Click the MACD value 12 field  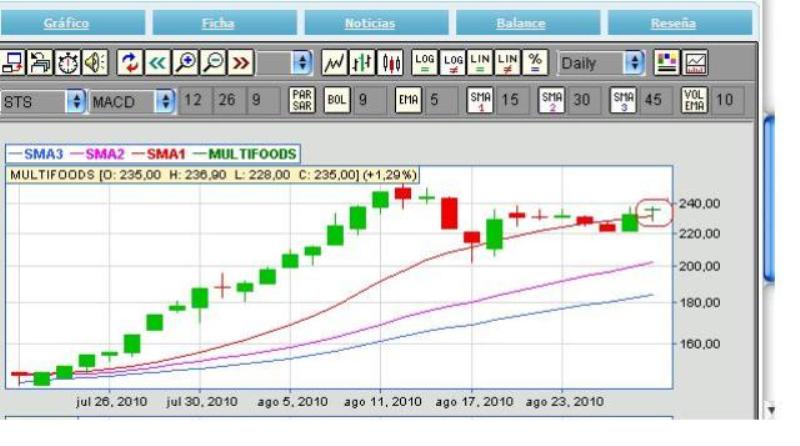click(x=193, y=100)
